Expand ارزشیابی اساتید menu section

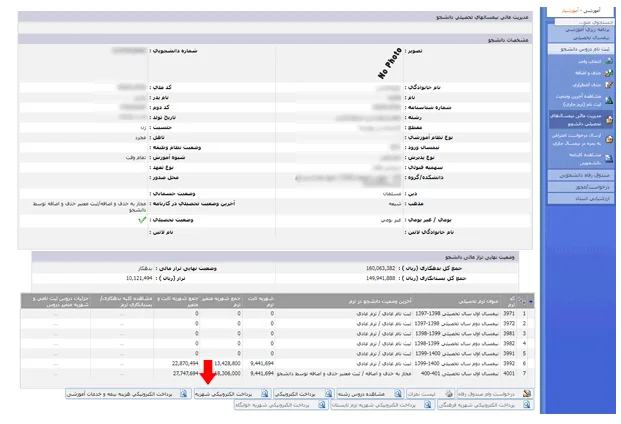(581, 198)
